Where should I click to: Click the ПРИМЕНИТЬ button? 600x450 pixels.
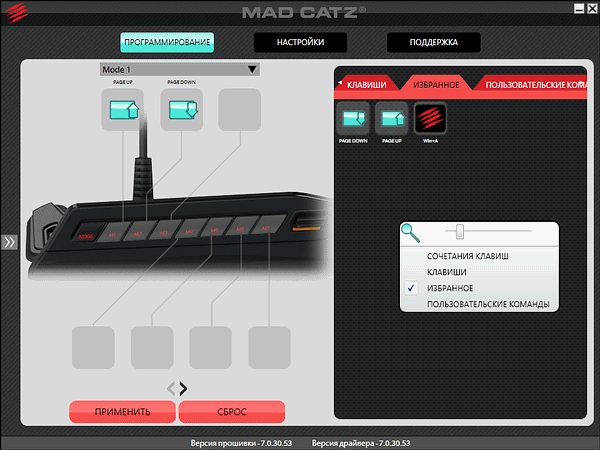[x=122, y=412]
